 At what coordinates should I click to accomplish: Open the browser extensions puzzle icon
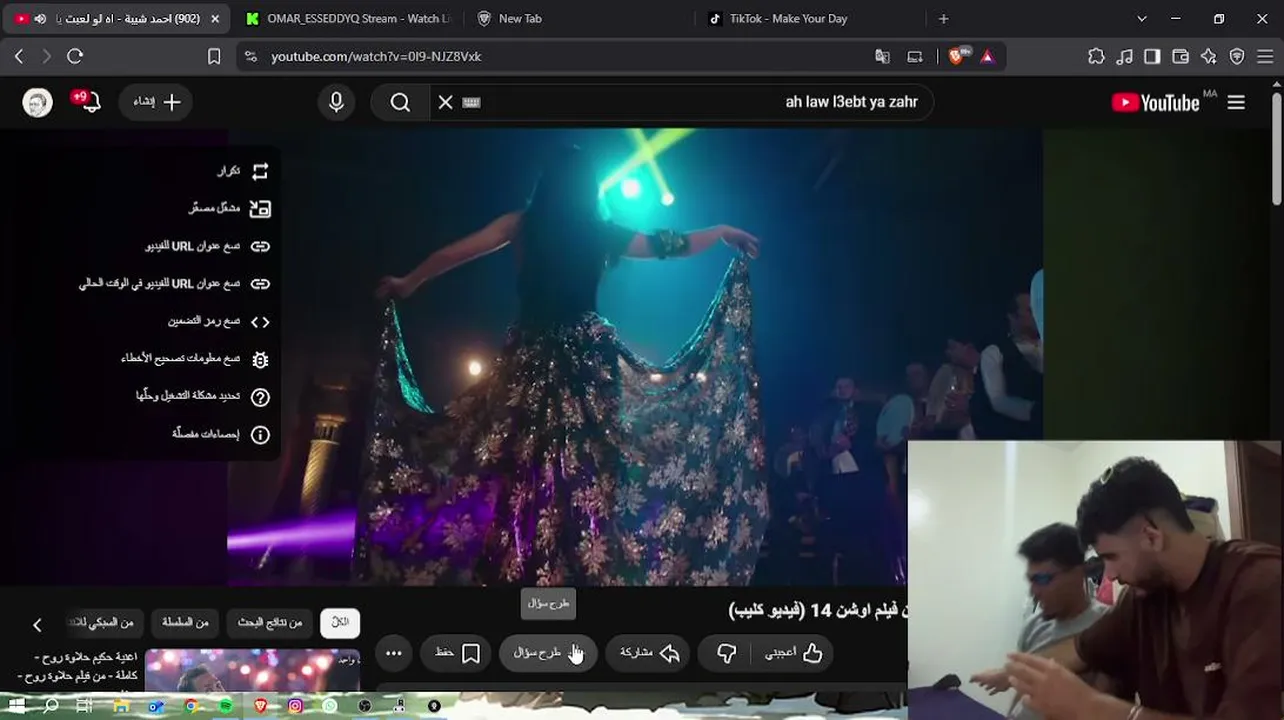[1097, 57]
